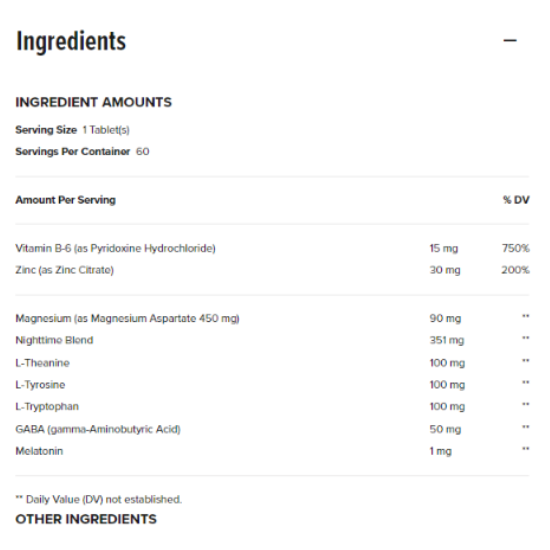Click the Serving Size label

click(46, 130)
